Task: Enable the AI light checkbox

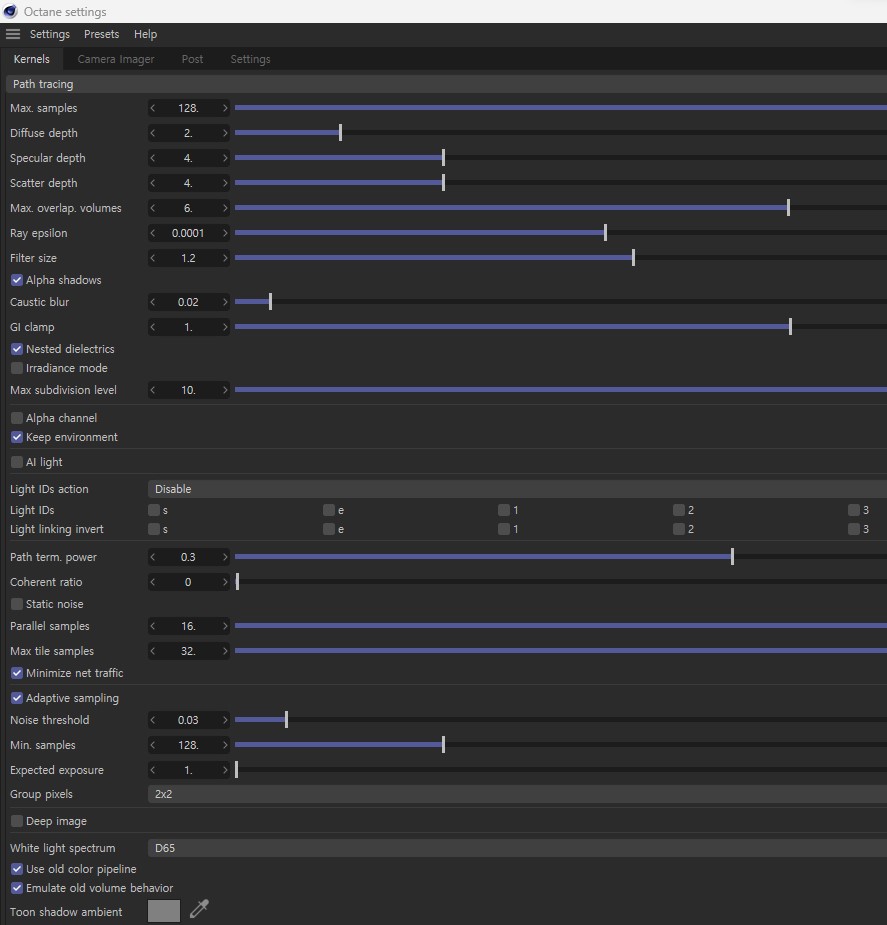Action: pos(17,462)
